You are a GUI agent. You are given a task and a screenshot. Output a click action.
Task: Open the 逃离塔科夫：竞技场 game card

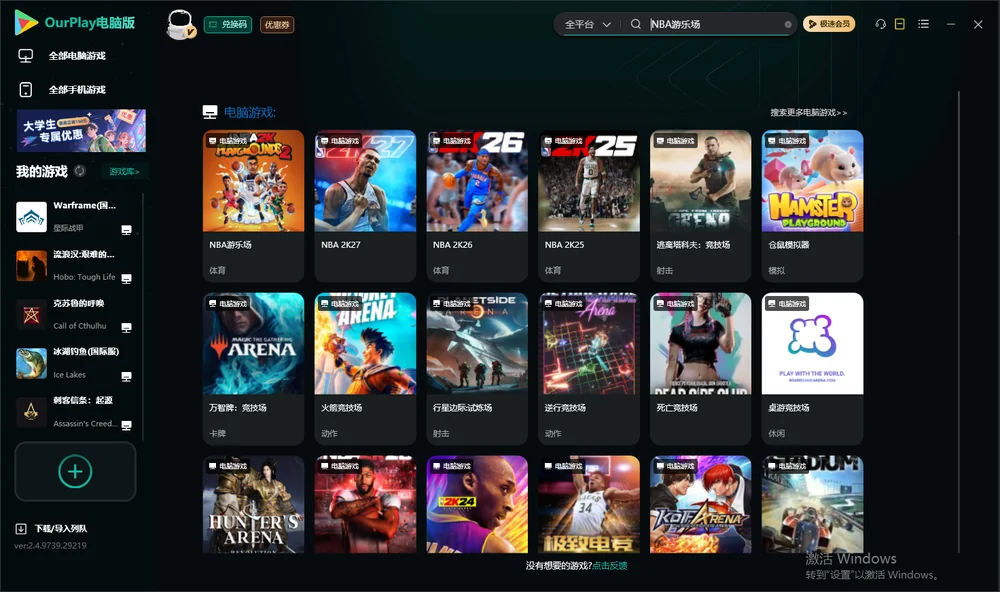point(700,205)
